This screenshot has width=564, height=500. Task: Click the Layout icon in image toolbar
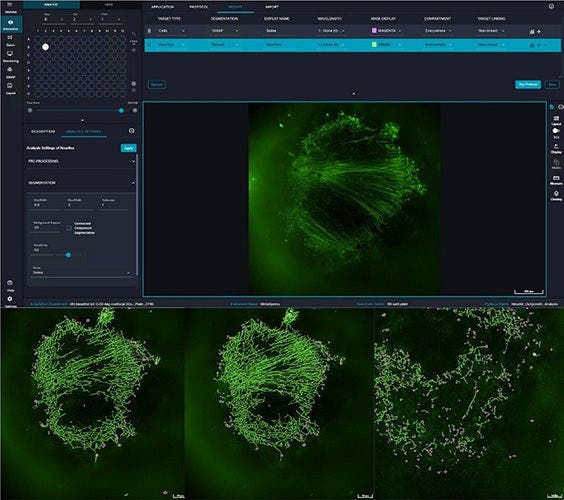556,120
